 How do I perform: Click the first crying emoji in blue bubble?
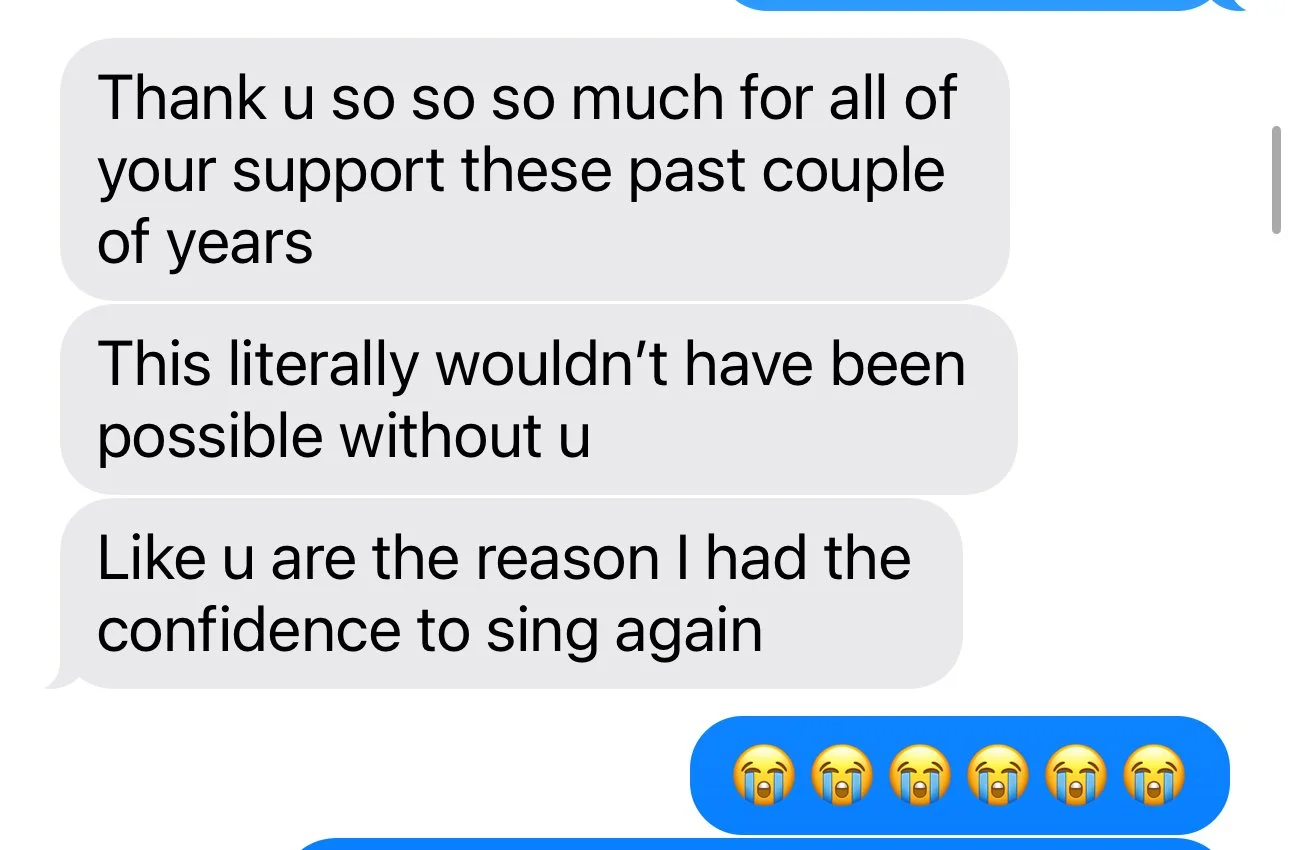click(765, 775)
